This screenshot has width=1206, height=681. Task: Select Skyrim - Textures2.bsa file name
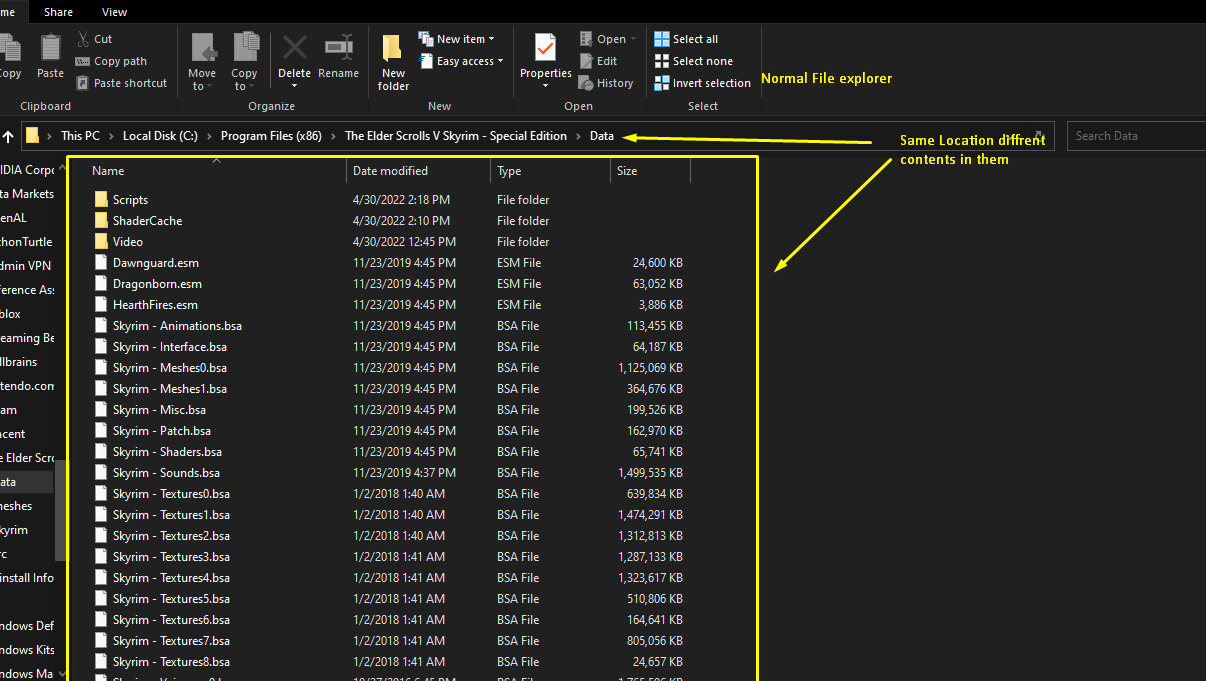point(171,536)
